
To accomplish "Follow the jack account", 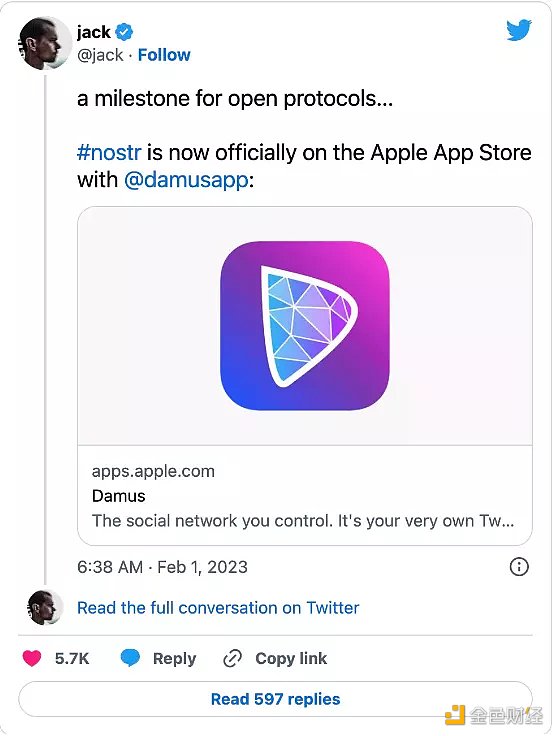I will [x=164, y=55].
